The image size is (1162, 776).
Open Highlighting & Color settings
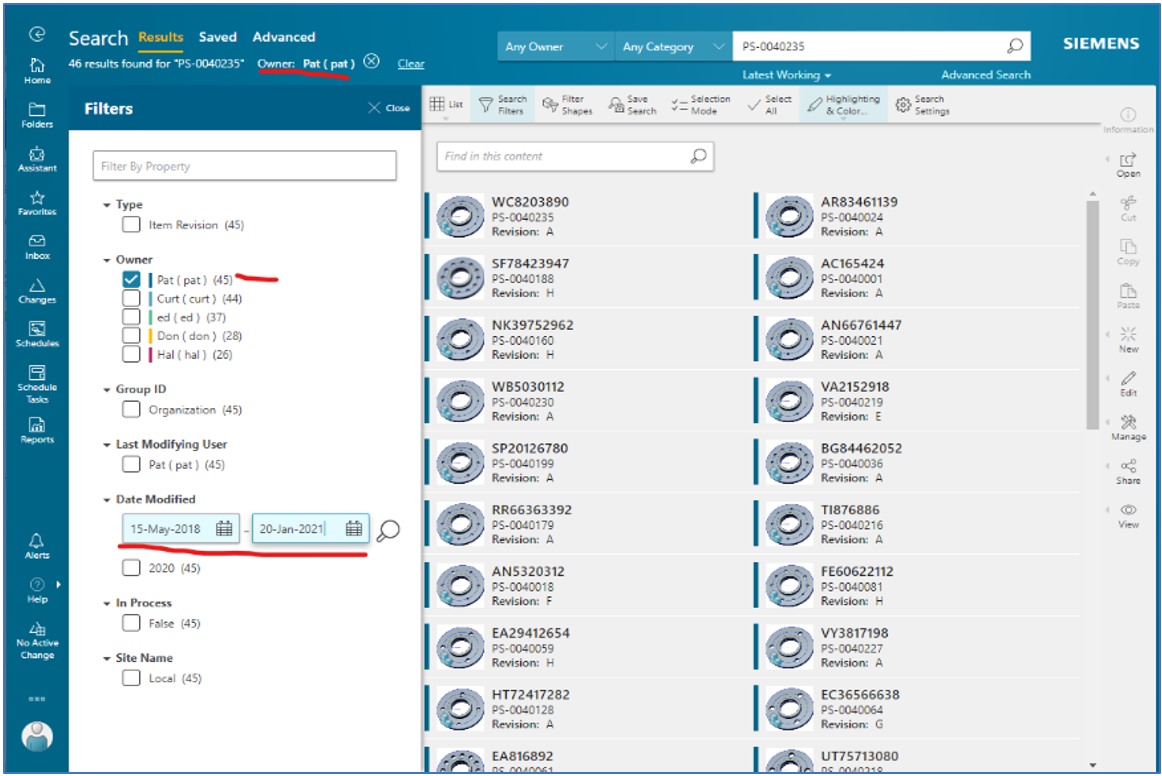843,104
